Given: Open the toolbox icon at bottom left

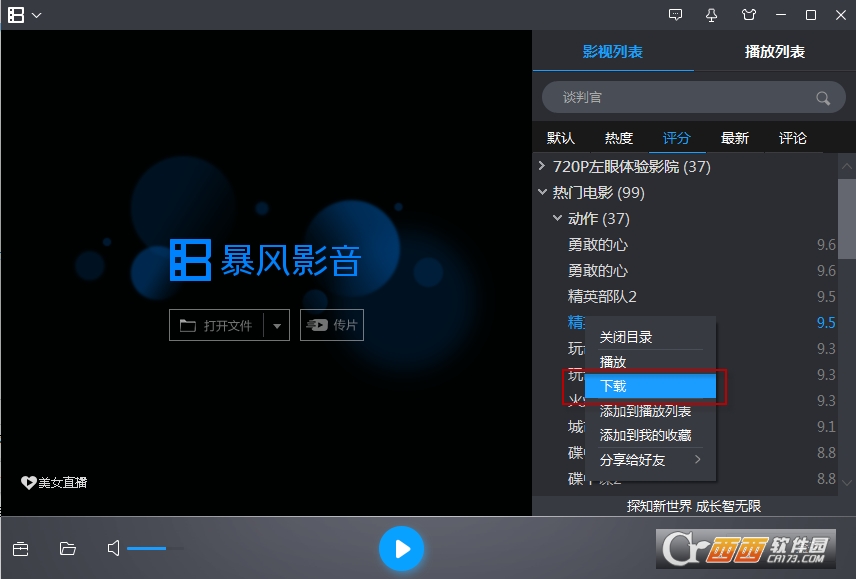Looking at the screenshot, I should tap(21, 548).
